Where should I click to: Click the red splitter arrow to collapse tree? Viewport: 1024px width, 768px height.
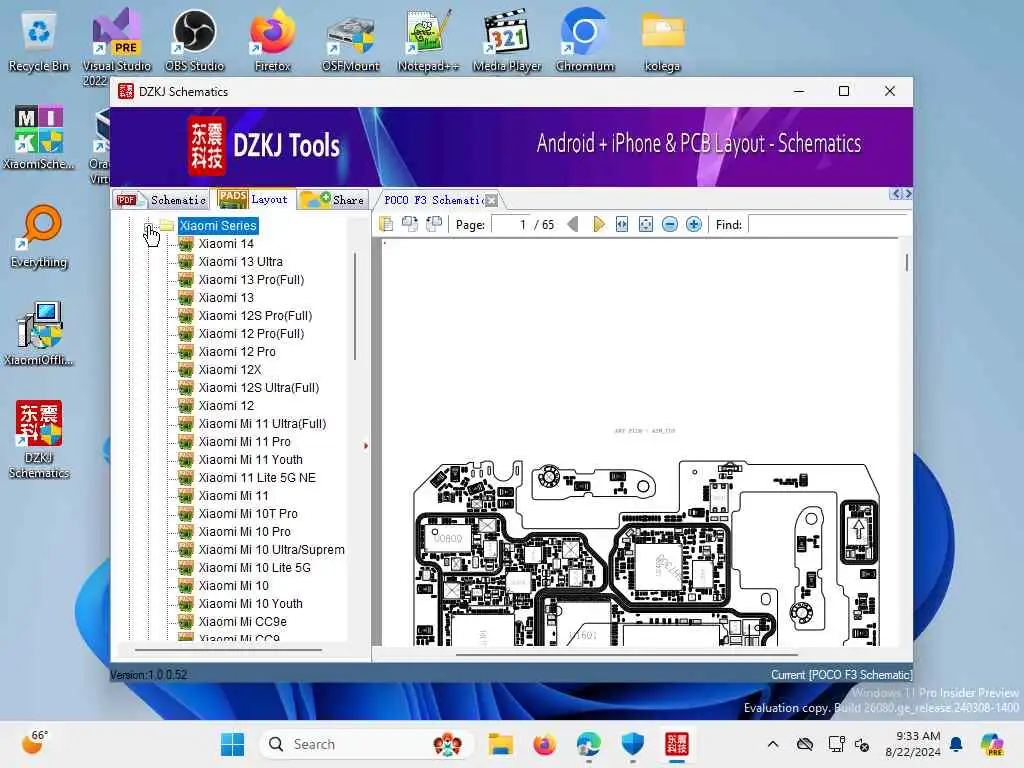366,446
